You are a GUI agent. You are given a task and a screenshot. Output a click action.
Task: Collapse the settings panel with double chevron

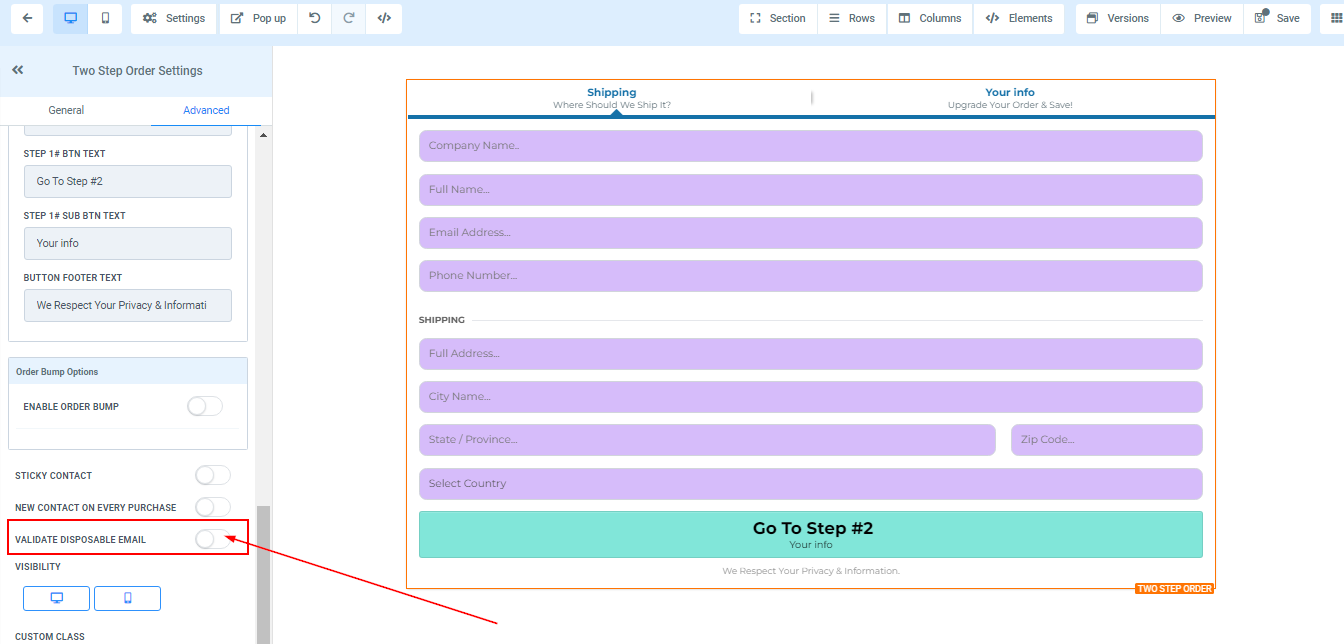pos(18,71)
